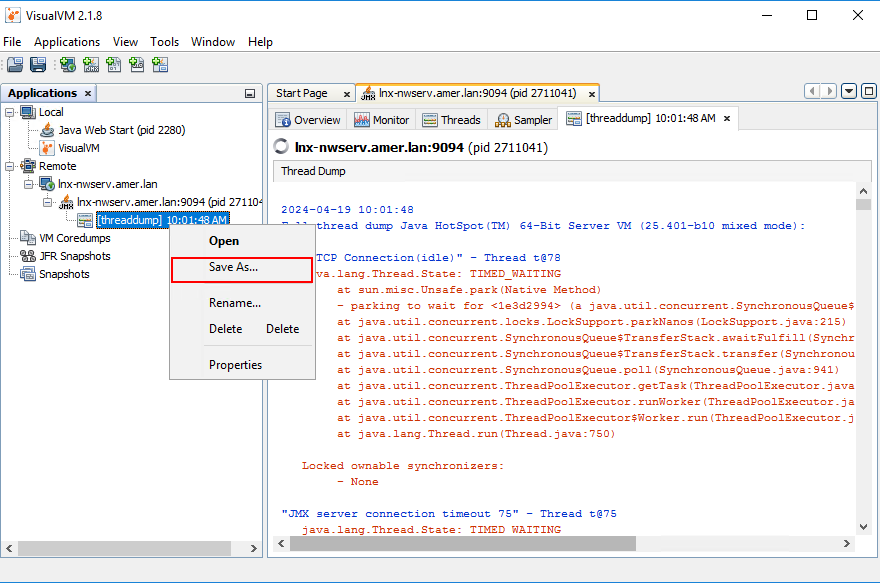Click the Add Application Snapshot toolbar icon
Image resolution: width=880 pixels, height=583 pixels.
[x=161, y=64]
